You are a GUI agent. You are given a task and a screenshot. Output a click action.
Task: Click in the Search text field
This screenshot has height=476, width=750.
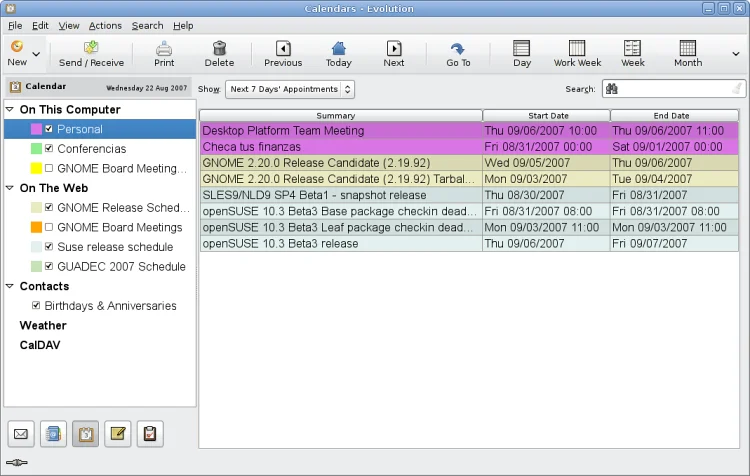(x=680, y=89)
